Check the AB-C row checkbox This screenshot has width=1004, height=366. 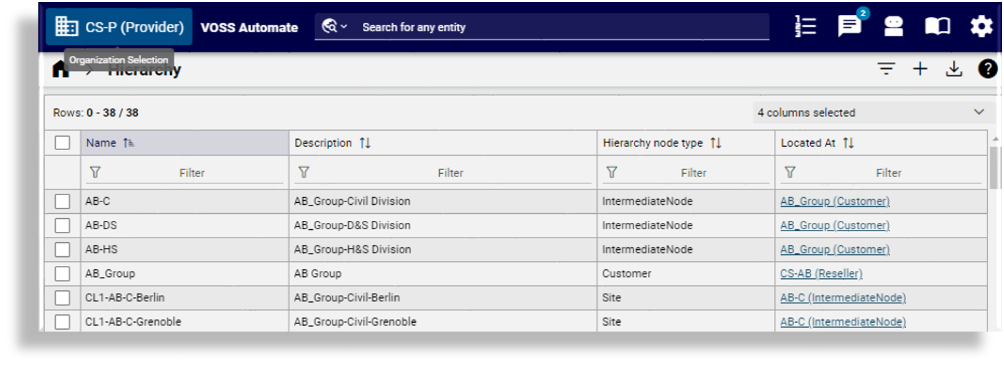pos(63,202)
